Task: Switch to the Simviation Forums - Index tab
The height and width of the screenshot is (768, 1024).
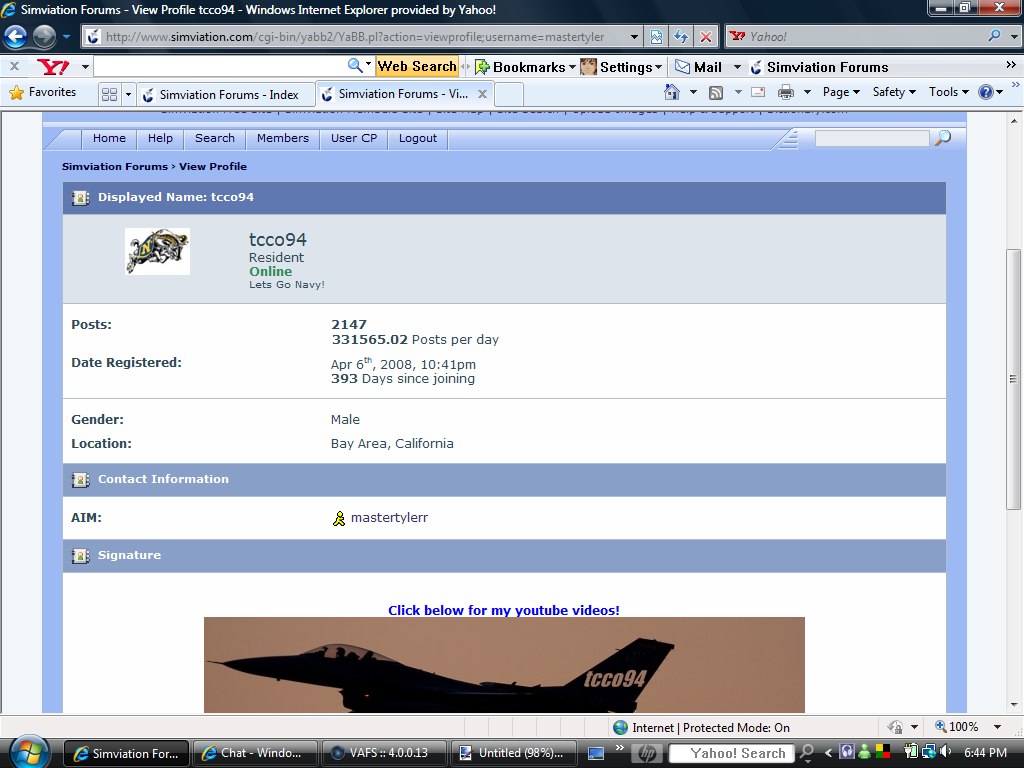Action: coord(226,94)
